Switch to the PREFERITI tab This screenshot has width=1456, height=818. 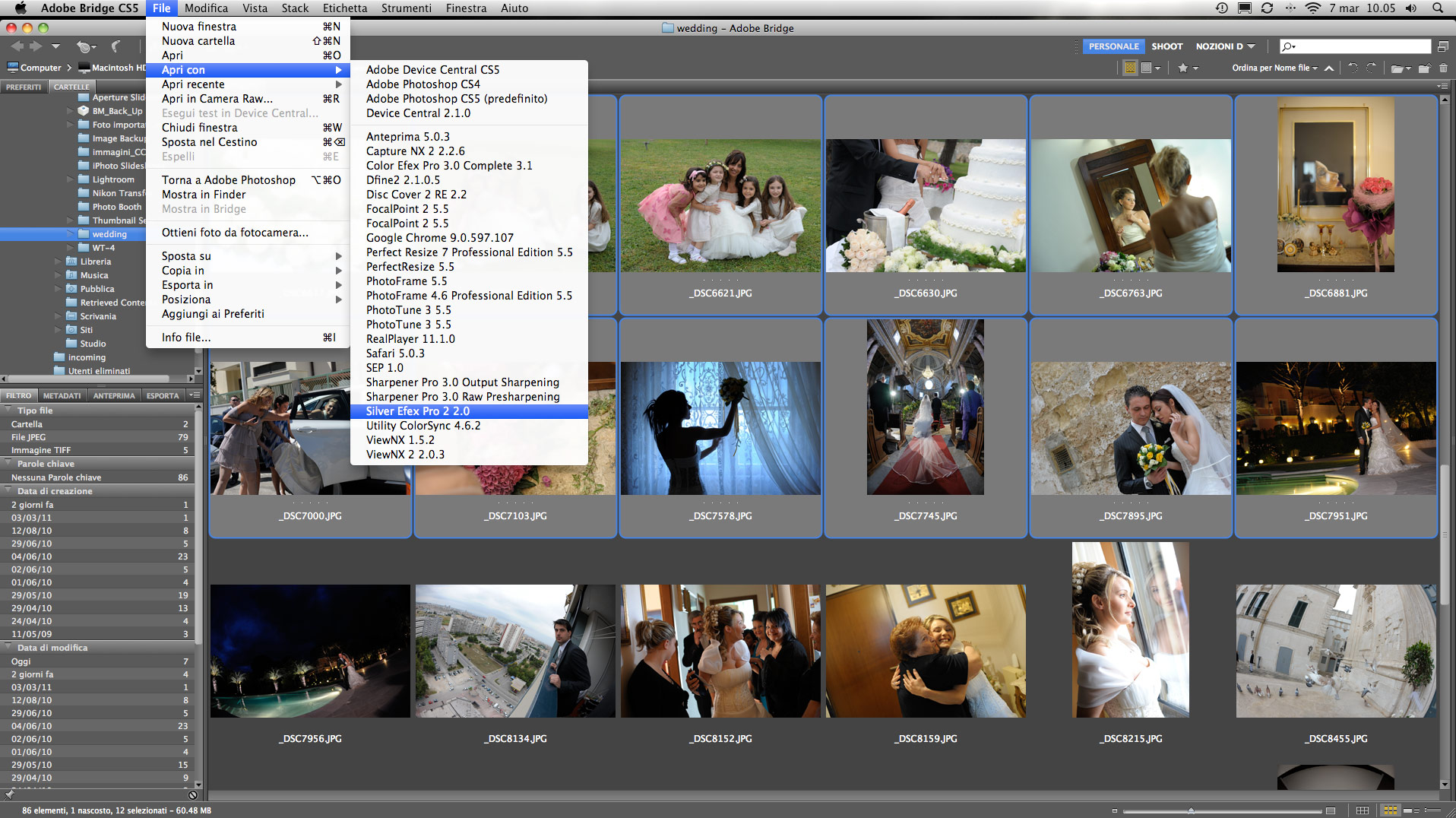(24, 87)
